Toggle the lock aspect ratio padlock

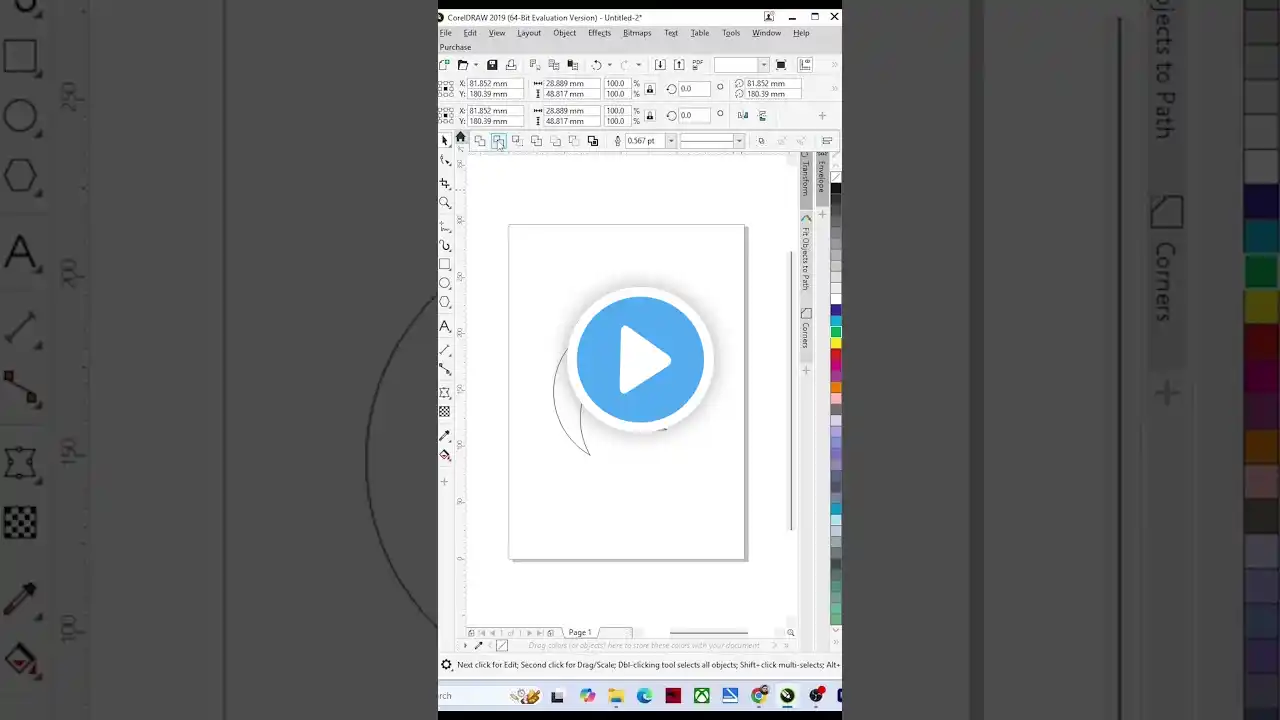[x=650, y=89]
